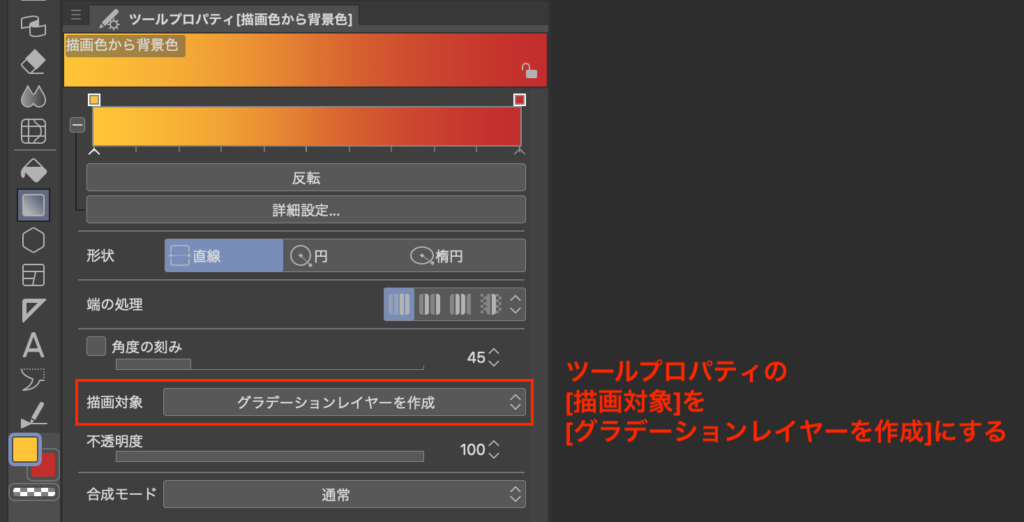Click the editable gradient bar

(307, 126)
